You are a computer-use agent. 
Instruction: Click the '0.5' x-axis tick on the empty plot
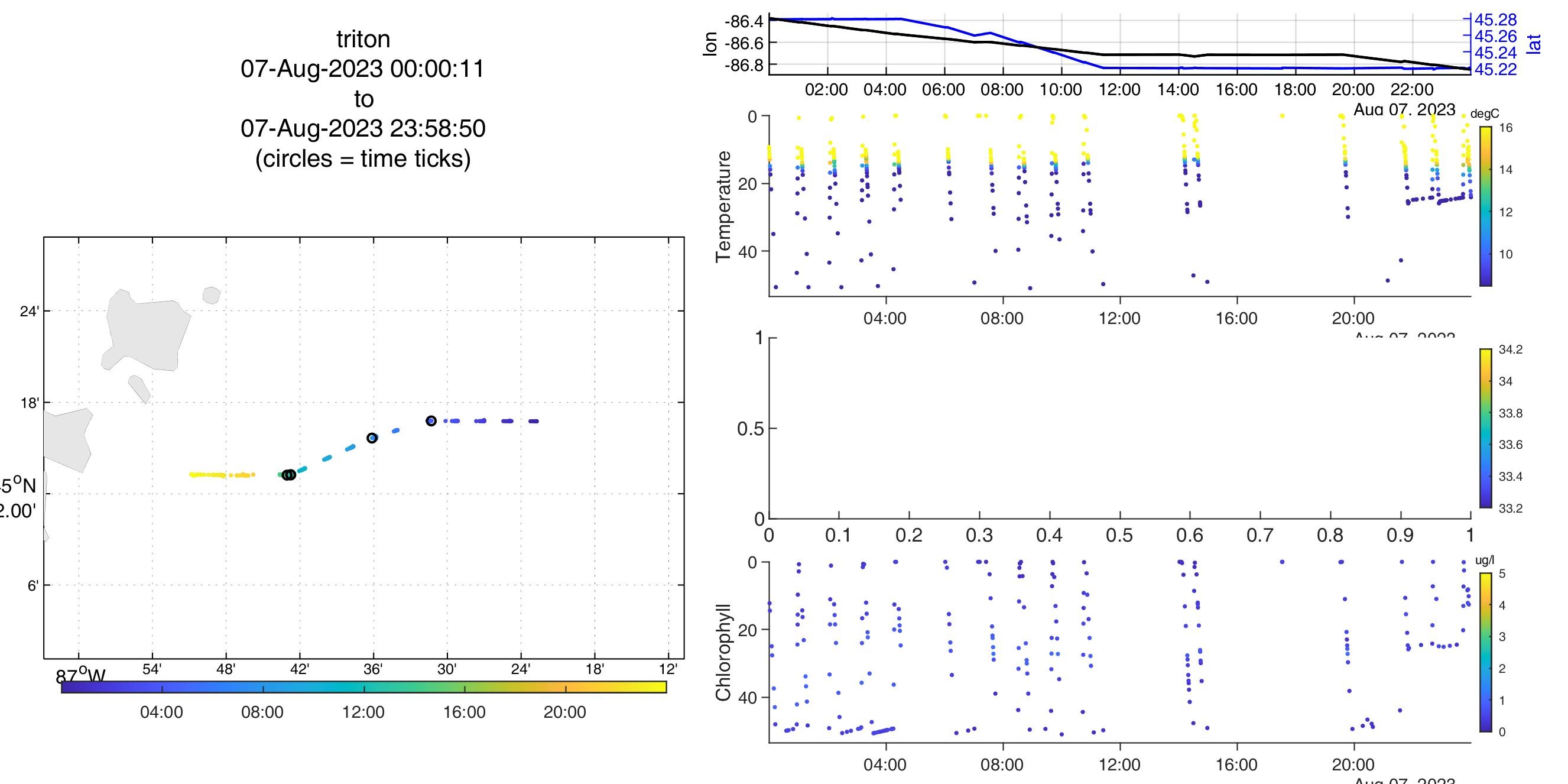[x=1119, y=535]
